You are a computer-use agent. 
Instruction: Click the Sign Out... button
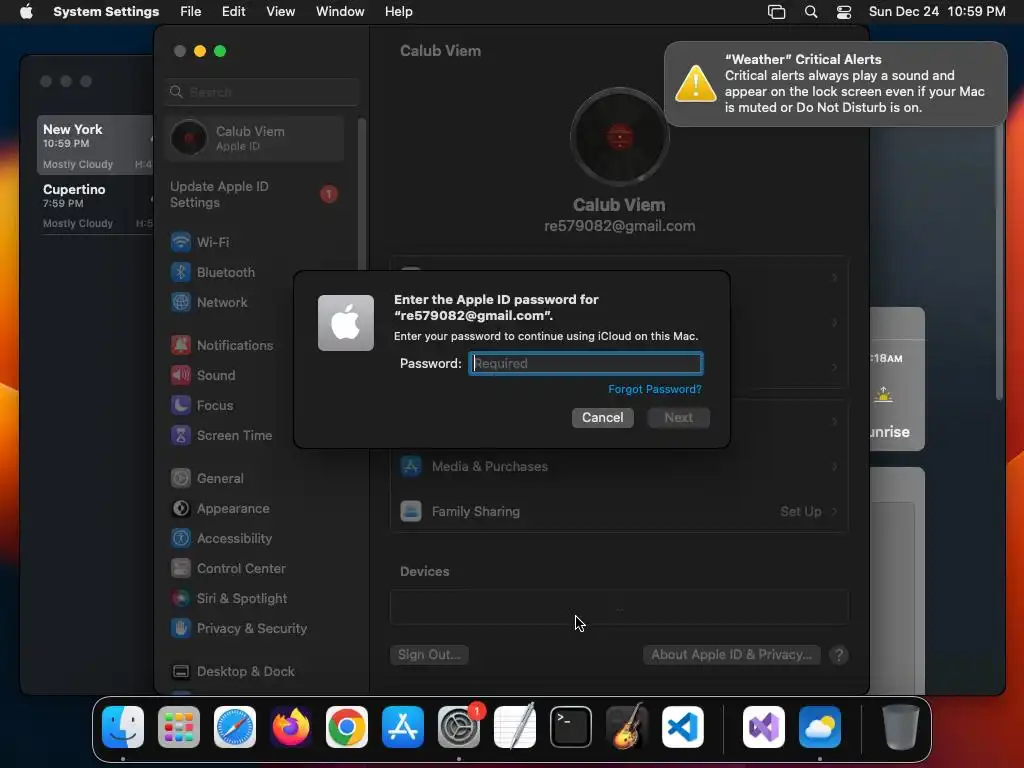click(x=429, y=654)
